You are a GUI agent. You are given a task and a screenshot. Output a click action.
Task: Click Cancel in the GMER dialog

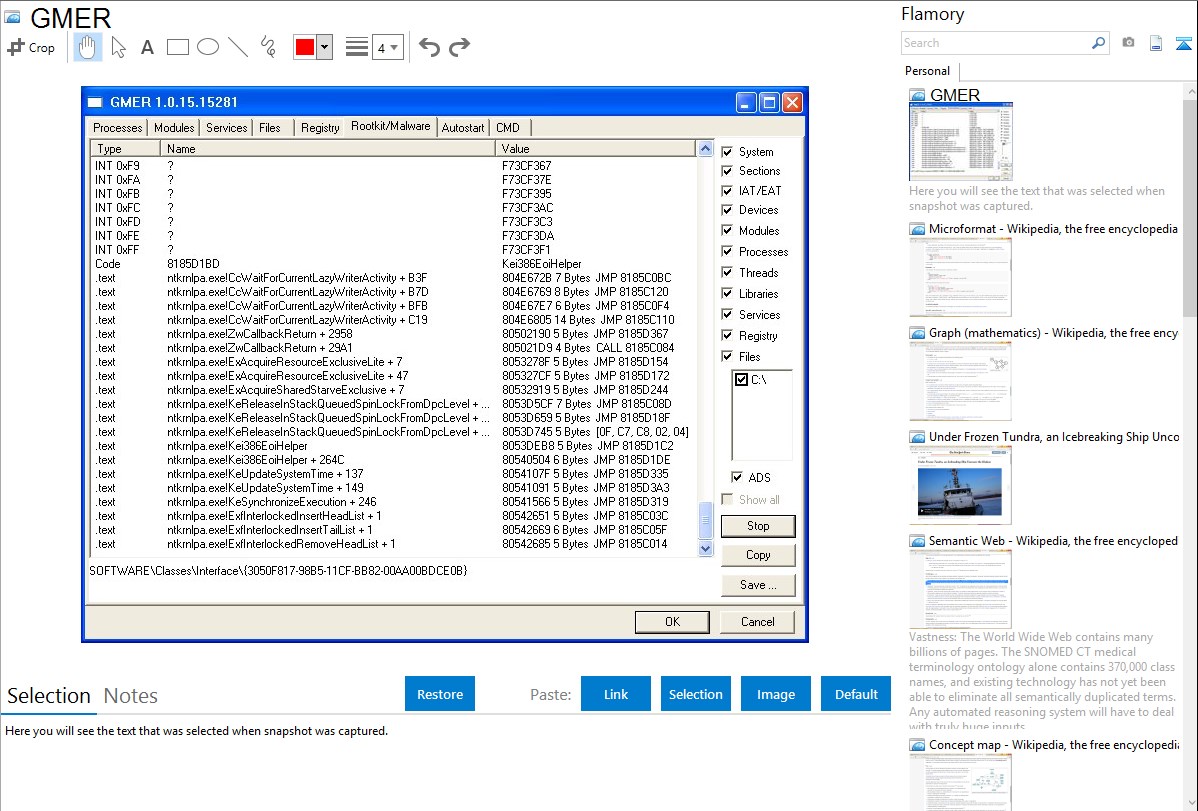pyautogui.click(x=757, y=621)
